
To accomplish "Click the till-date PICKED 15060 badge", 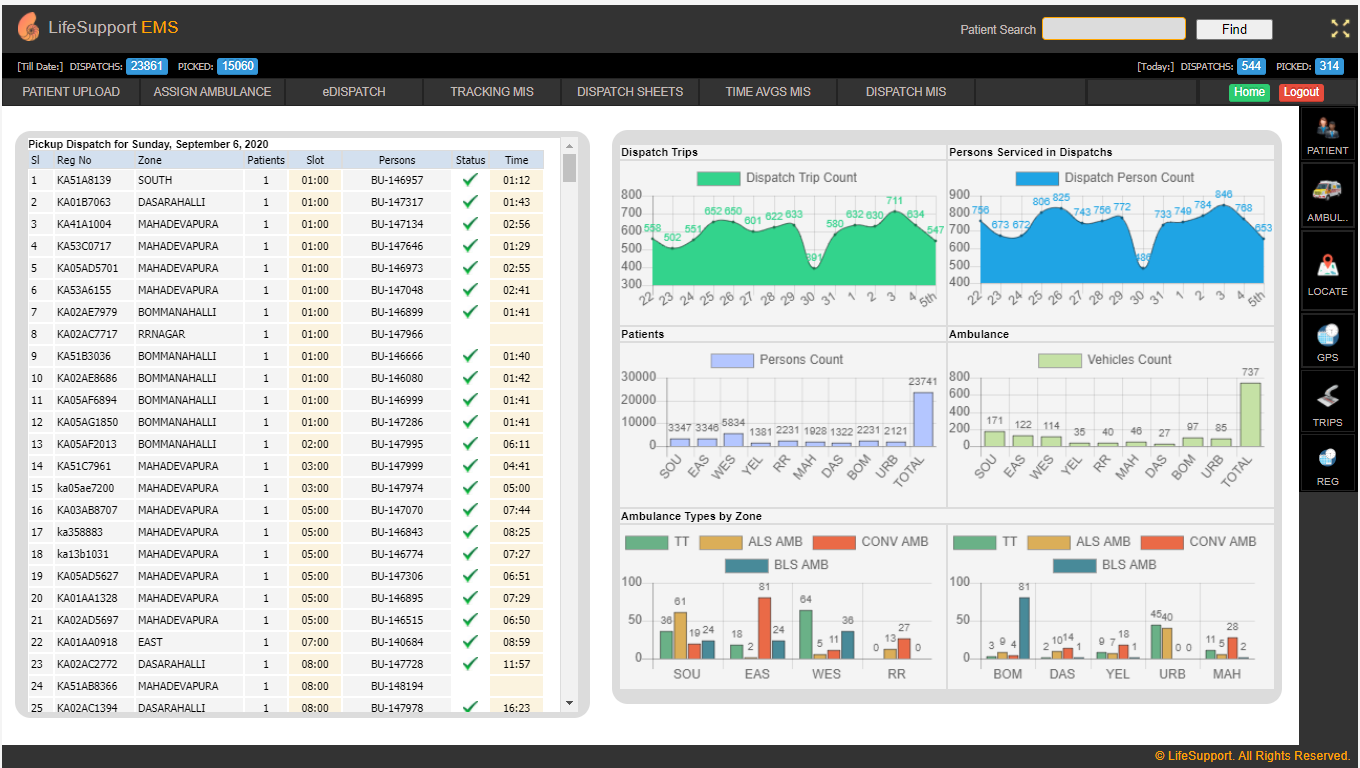I will click(x=237, y=66).
